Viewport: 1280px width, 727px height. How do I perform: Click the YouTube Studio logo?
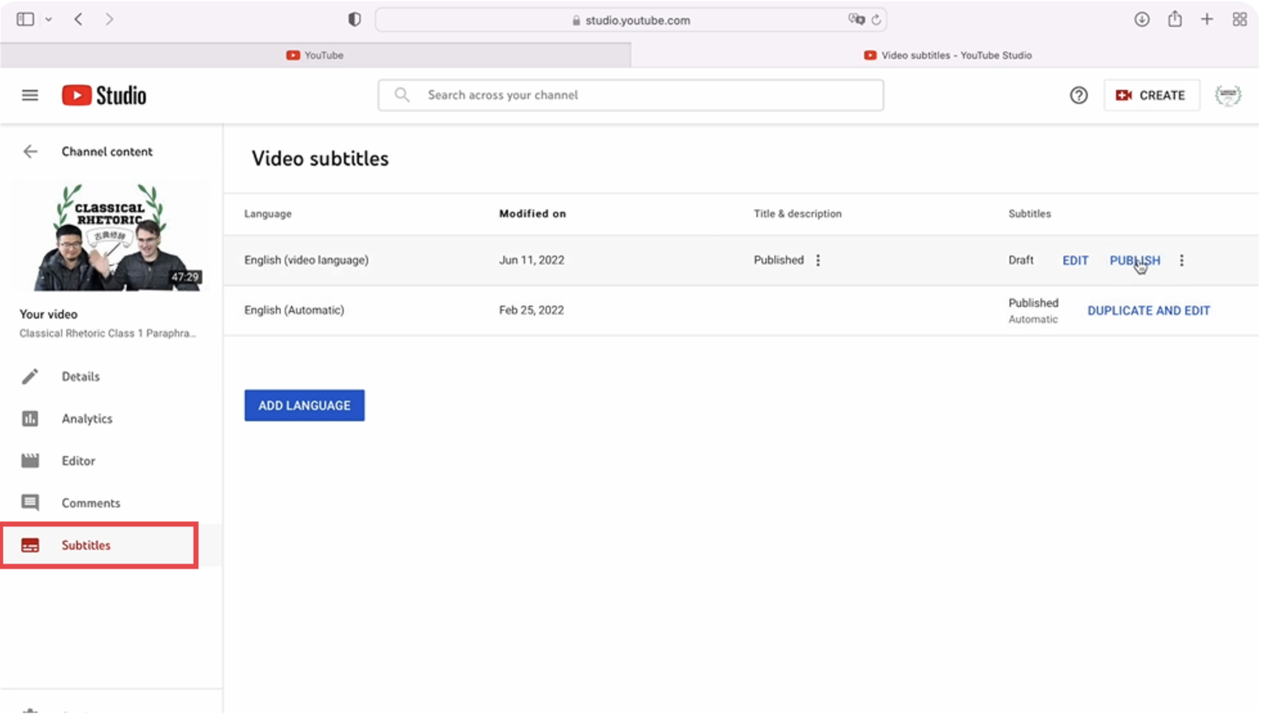[x=103, y=94]
